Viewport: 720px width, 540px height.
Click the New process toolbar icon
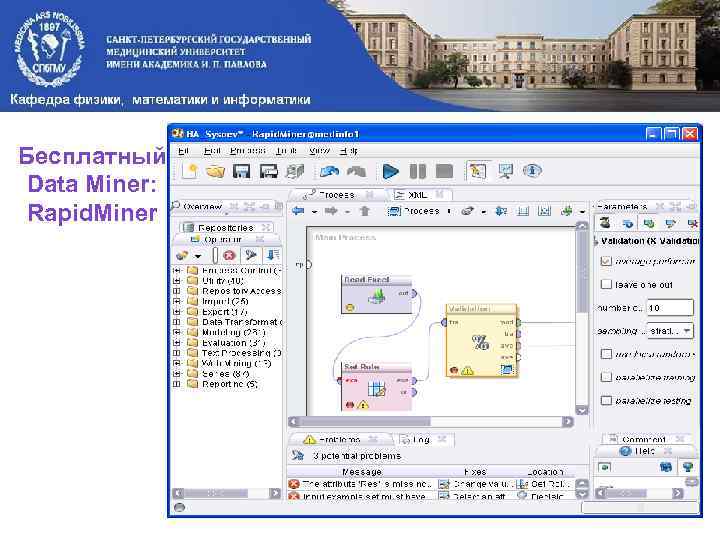click(x=190, y=172)
